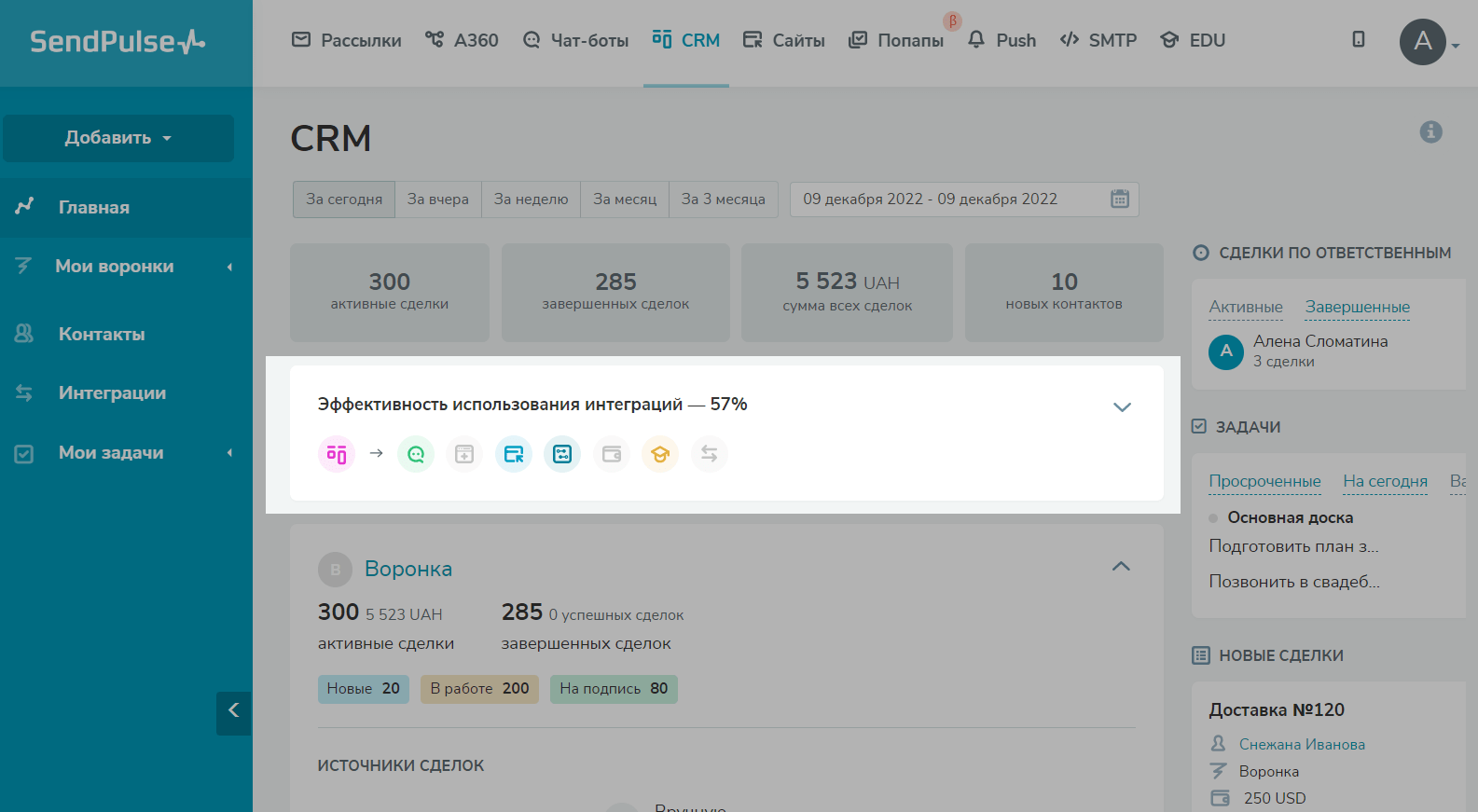Select the За неделю period filter
1478x812 pixels.
pyautogui.click(x=531, y=200)
